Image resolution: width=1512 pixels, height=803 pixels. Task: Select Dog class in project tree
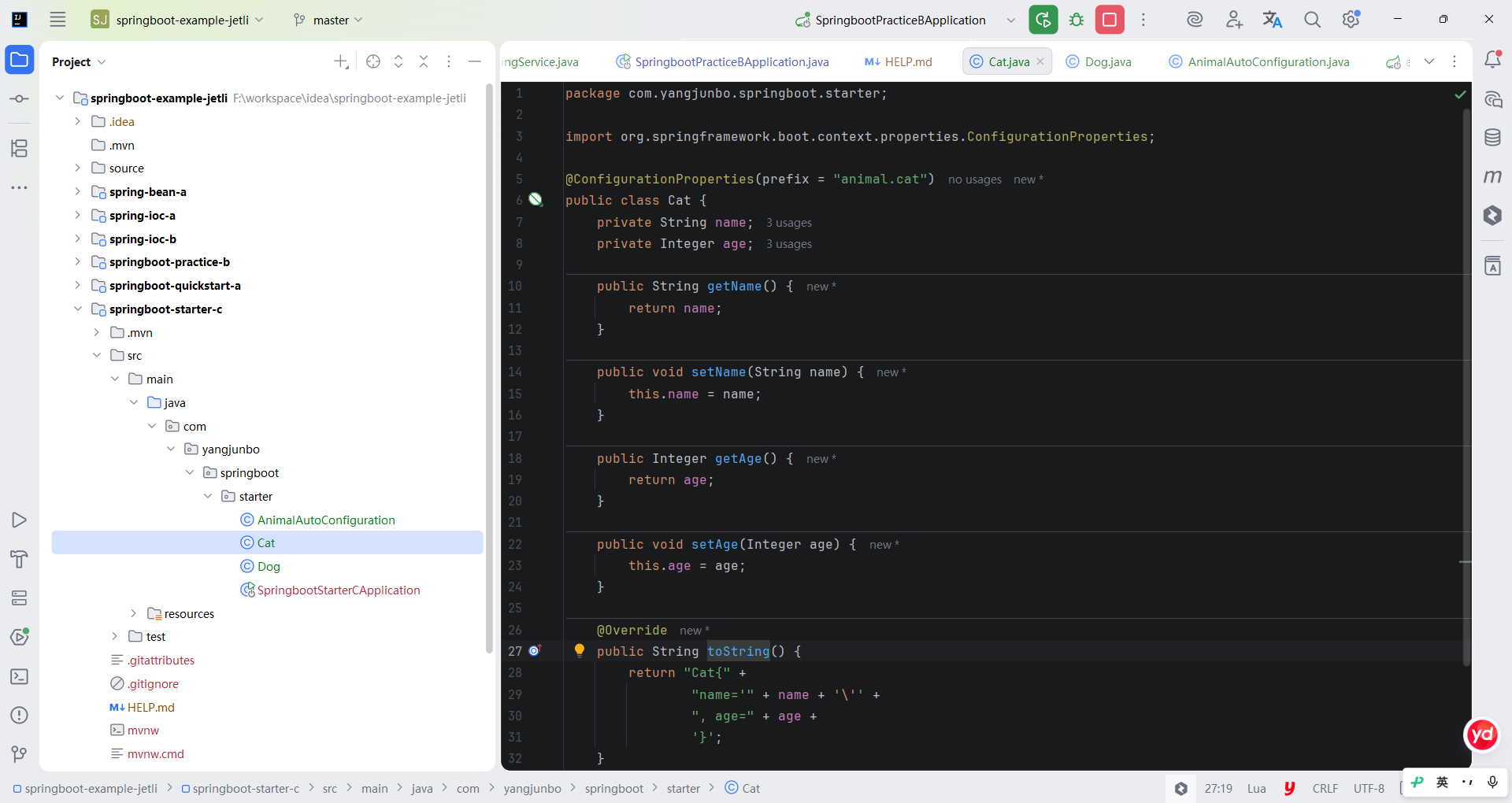269,566
